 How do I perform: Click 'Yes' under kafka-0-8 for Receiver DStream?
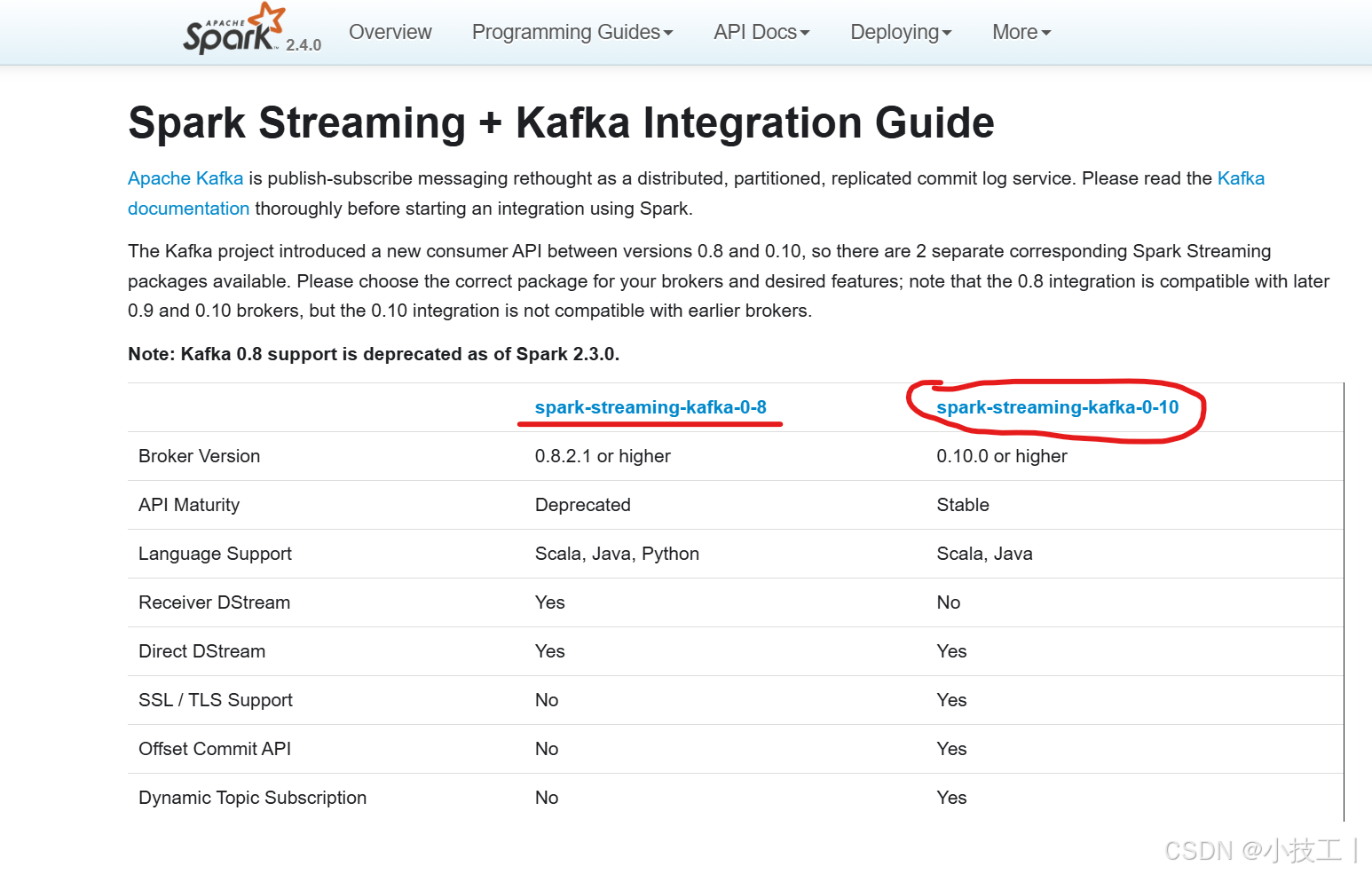[x=550, y=602]
